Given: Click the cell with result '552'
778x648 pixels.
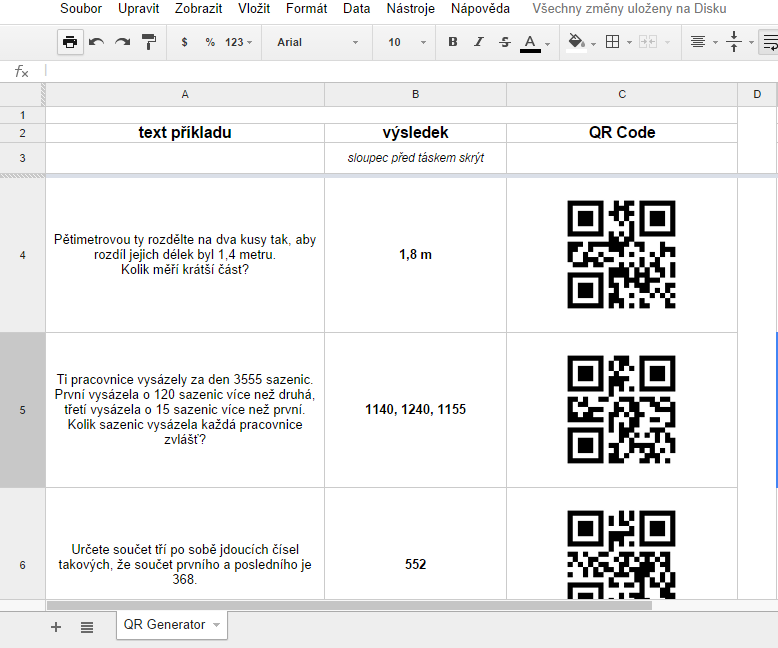Looking at the screenshot, I should 415,544.
